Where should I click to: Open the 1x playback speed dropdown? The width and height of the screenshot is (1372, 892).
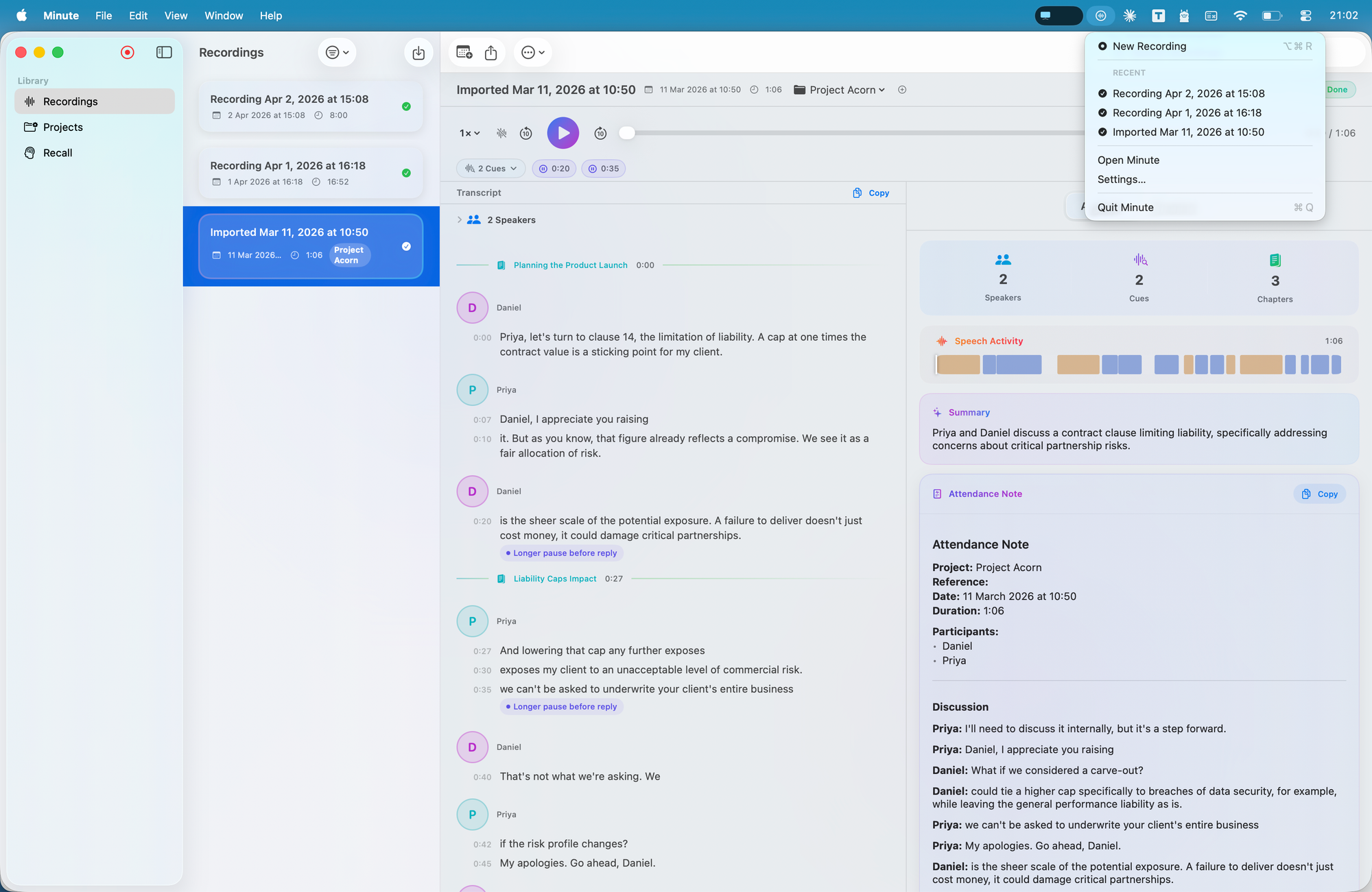tap(469, 133)
